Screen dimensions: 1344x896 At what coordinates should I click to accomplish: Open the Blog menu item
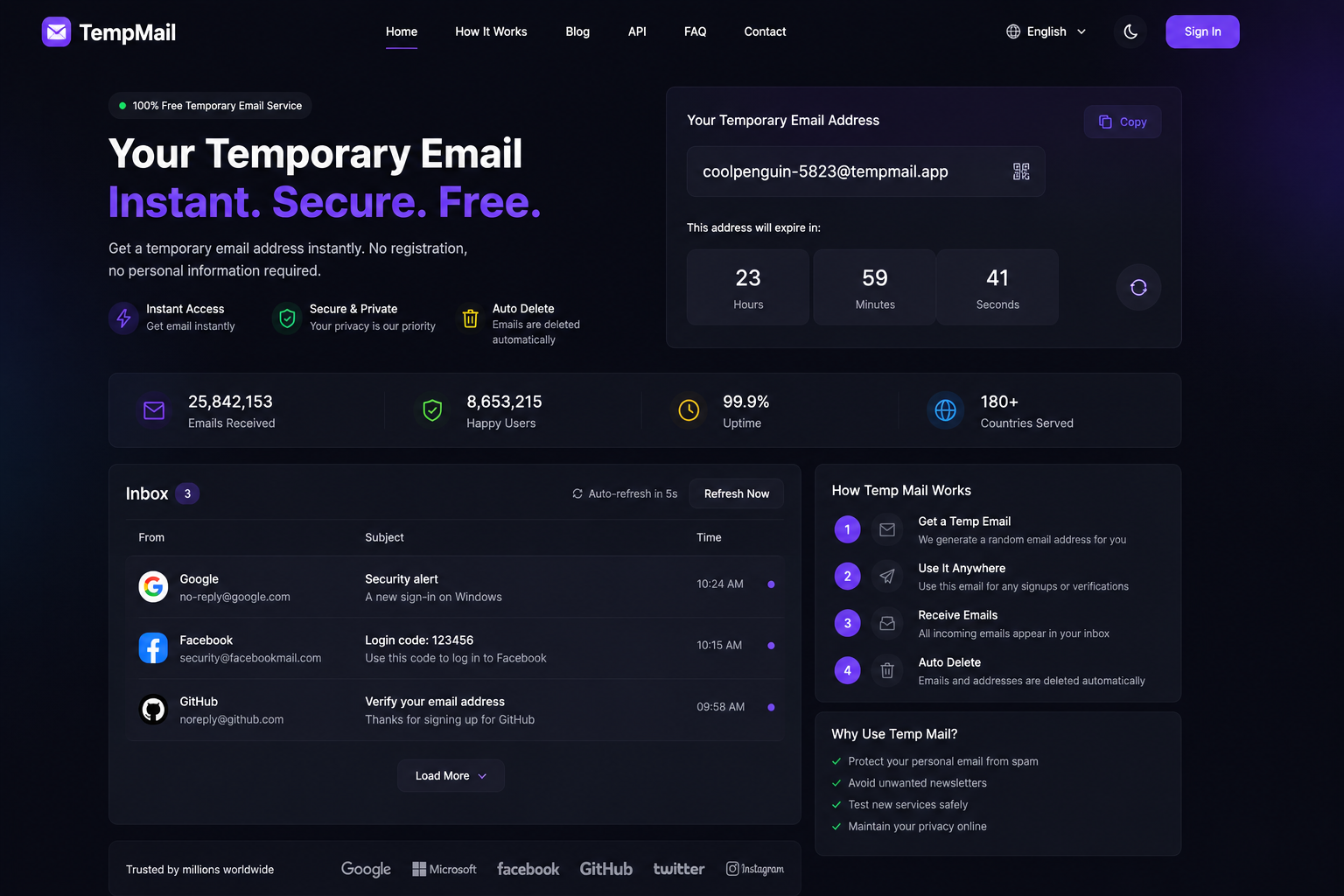(x=577, y=31)
